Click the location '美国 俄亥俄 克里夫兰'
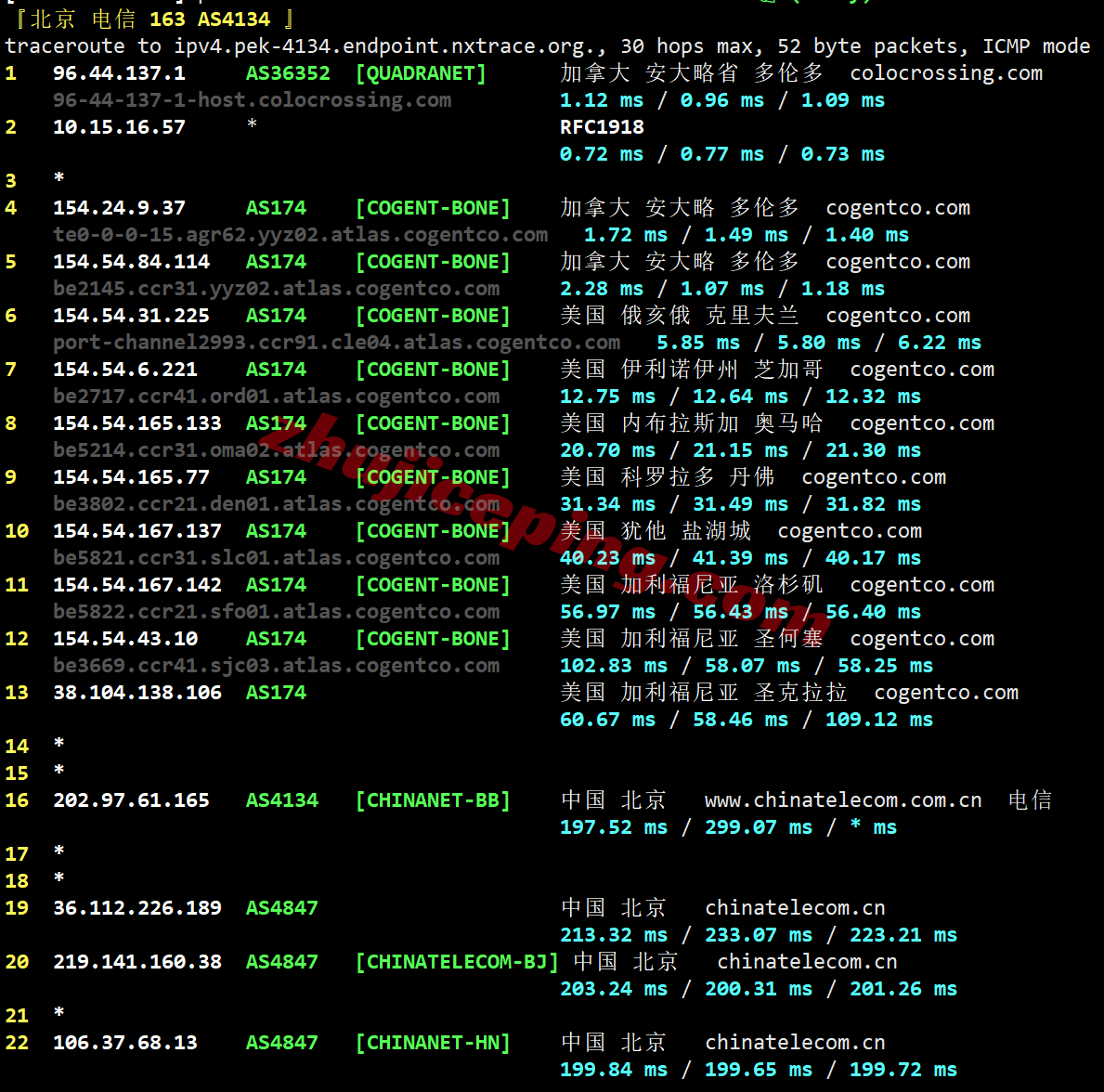The image size is (1104, 1092). click(x=681, y=316)
